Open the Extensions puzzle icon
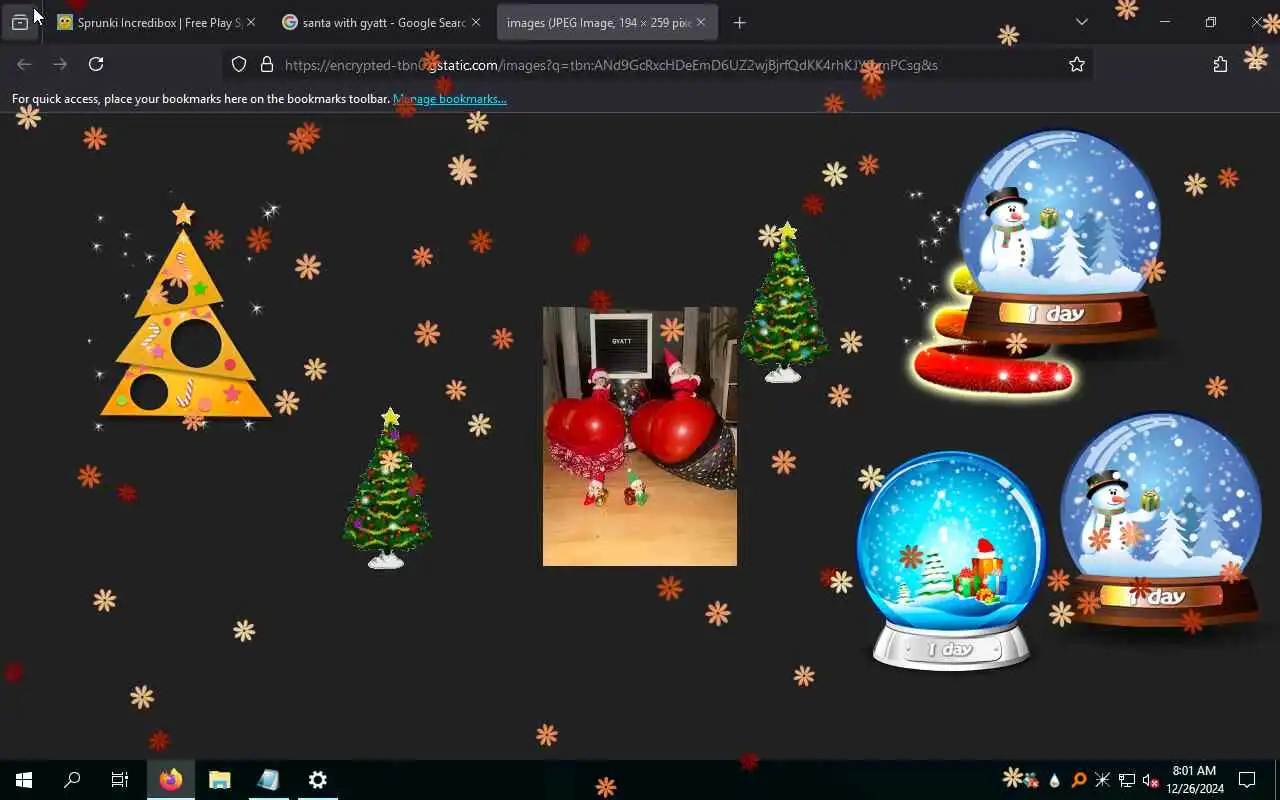Viewport: 1280px width, 800px height. pyautogui.click(x=1220, y=64)
